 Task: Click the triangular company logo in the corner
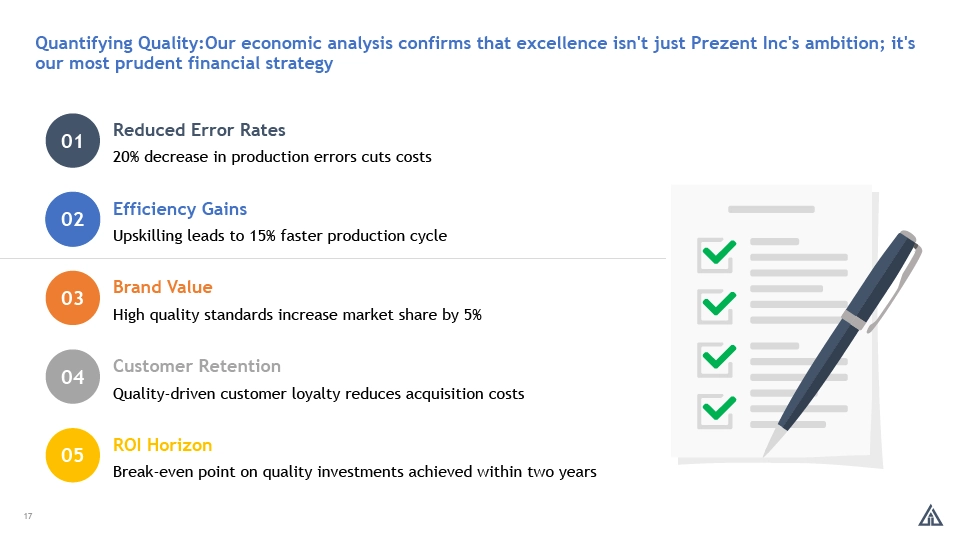click(931, 515)
